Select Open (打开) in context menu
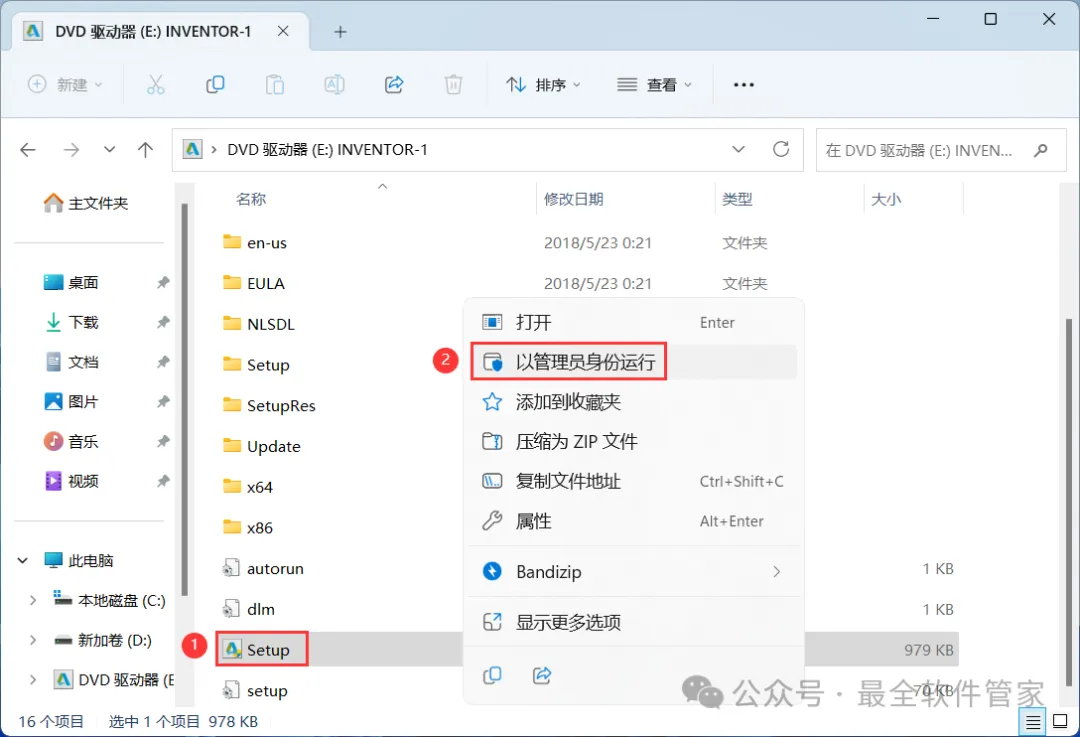 [633, 322]
